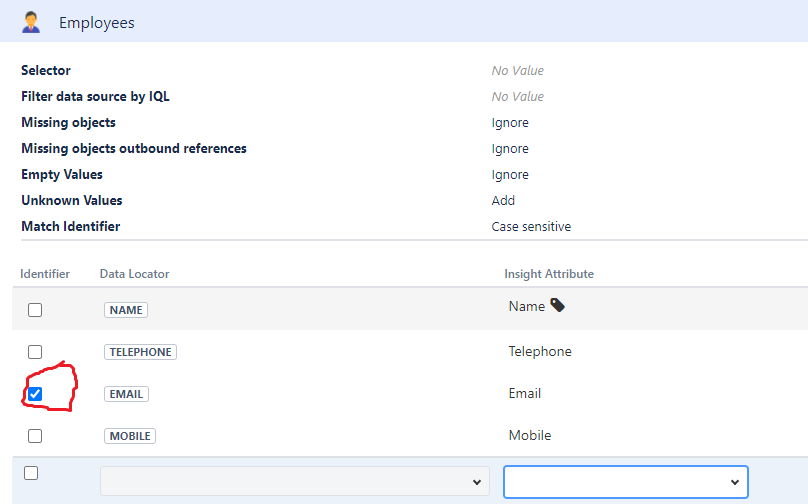Click the NAME data locator tag

126,310
